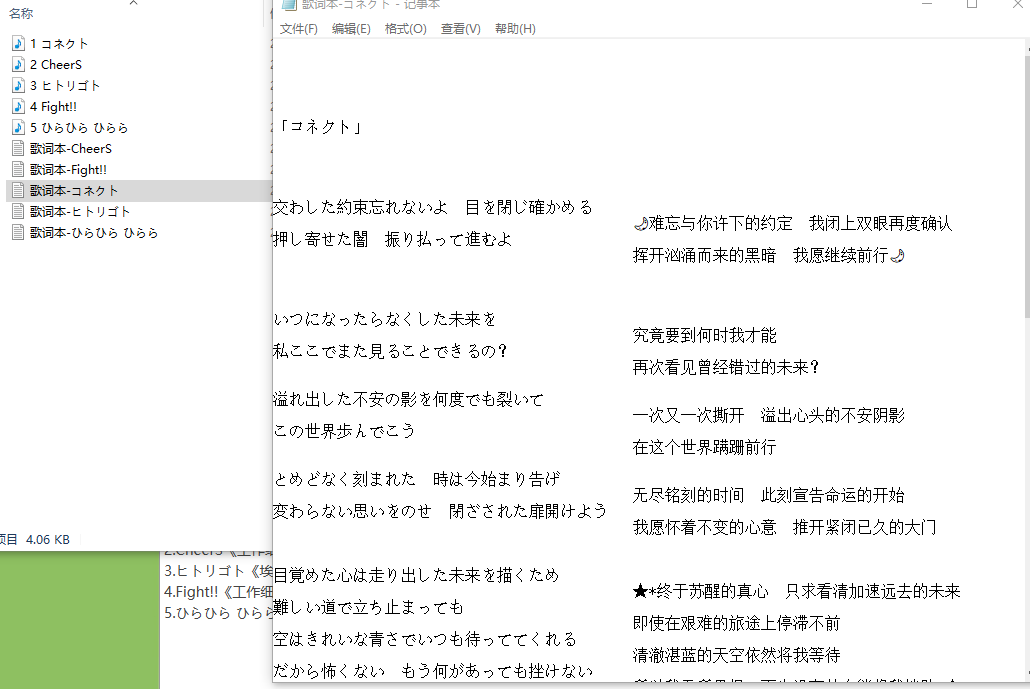Sort files by the 名称 column header
This screenshot has width=1030, height=689.
[21, 13]
